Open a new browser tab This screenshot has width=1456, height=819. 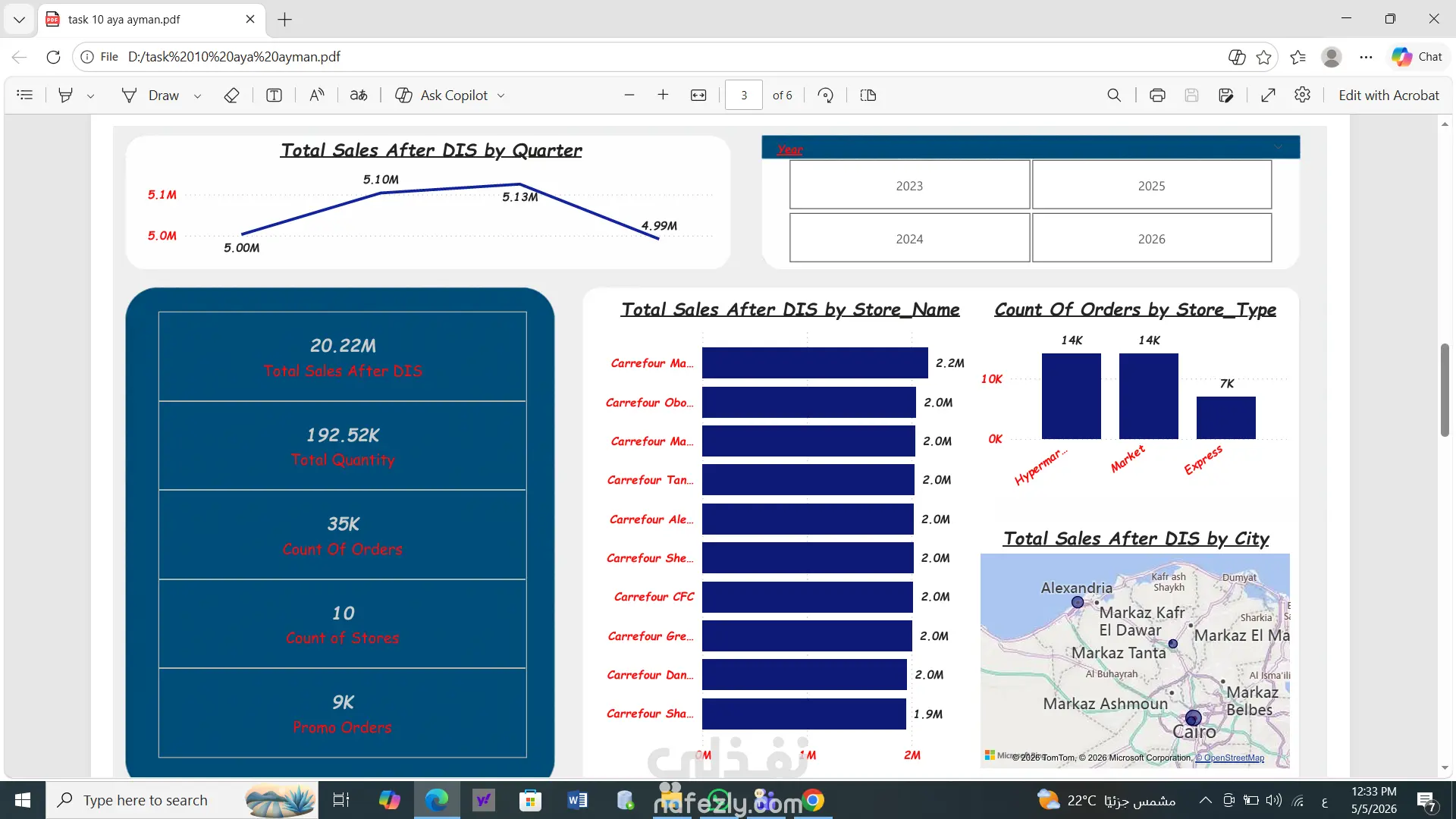coord(284,20)
